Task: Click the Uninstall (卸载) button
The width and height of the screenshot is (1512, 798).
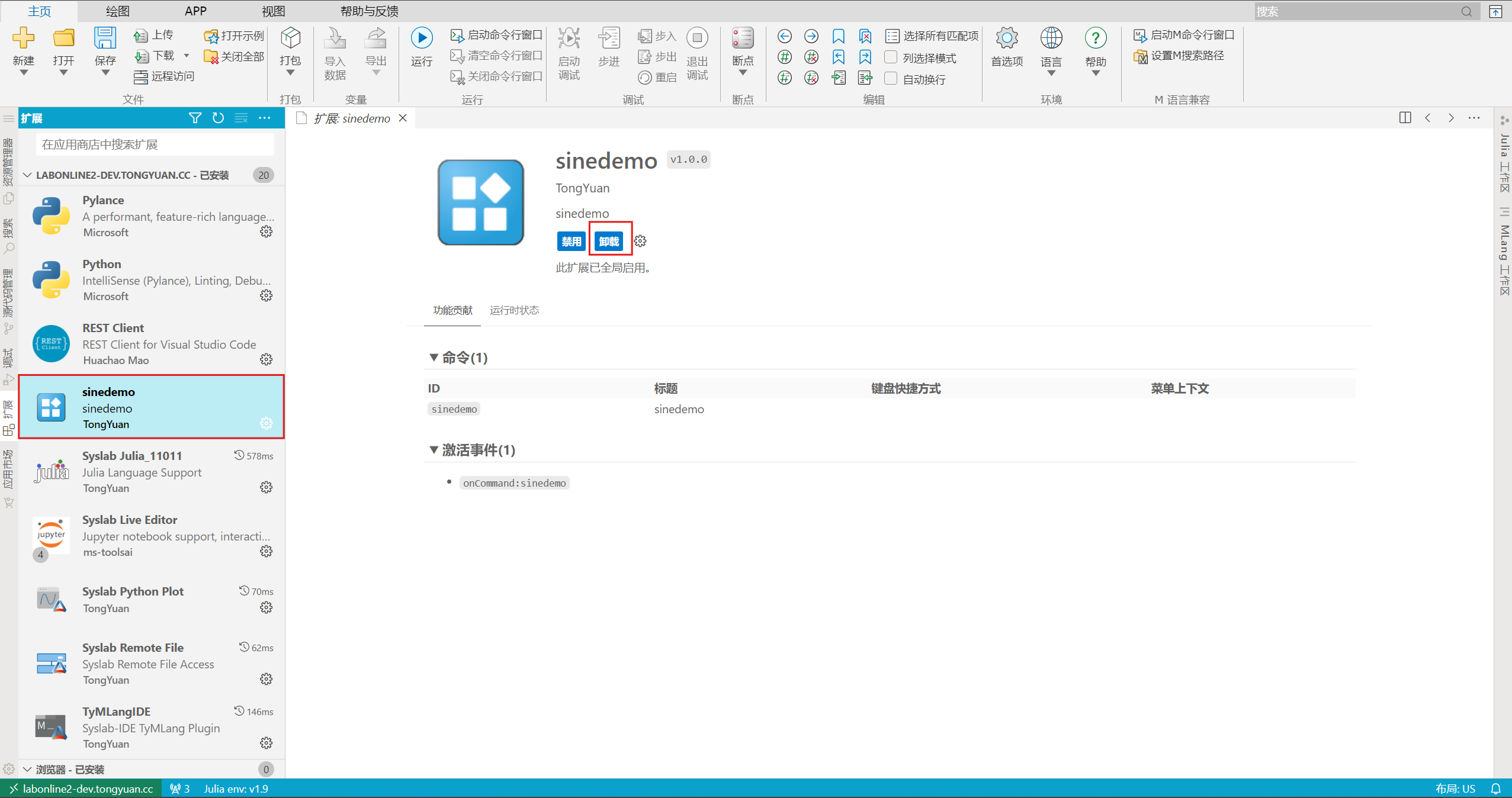Action: [609, 241]
